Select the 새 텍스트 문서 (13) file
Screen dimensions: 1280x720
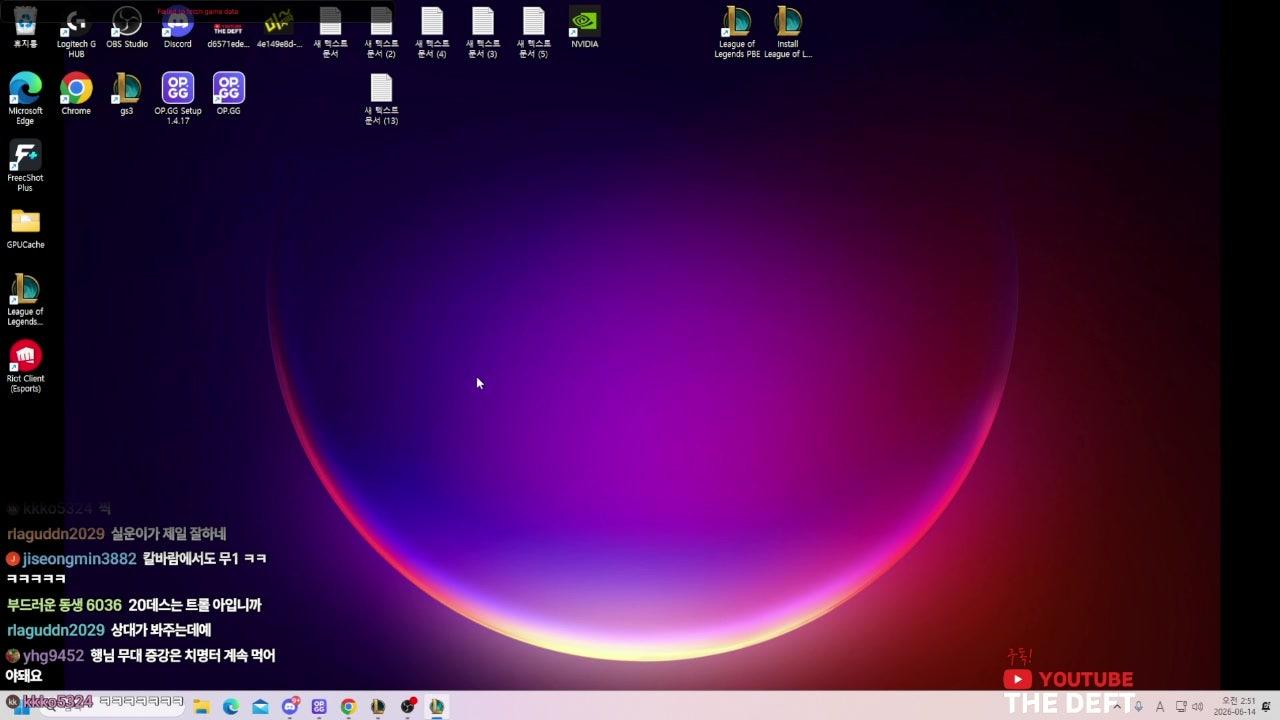pyautogui.click(x=381, y=100)
